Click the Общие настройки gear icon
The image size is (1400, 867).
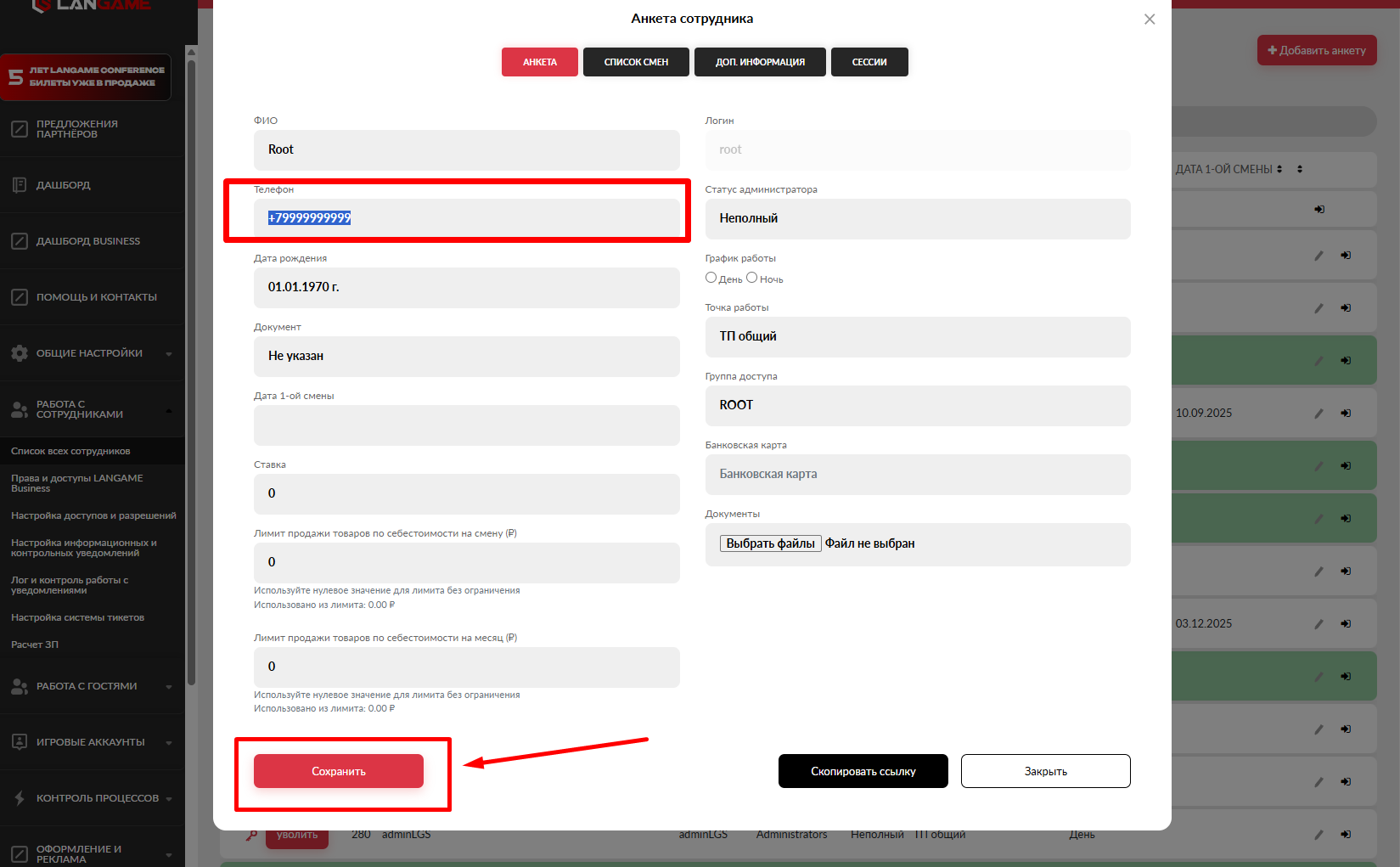[x=20, y=353]
